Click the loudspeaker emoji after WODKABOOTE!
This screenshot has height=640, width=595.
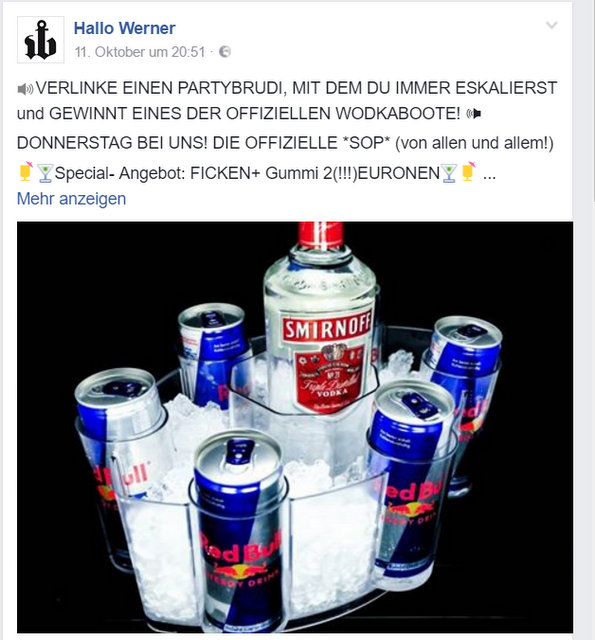point(474,114)
